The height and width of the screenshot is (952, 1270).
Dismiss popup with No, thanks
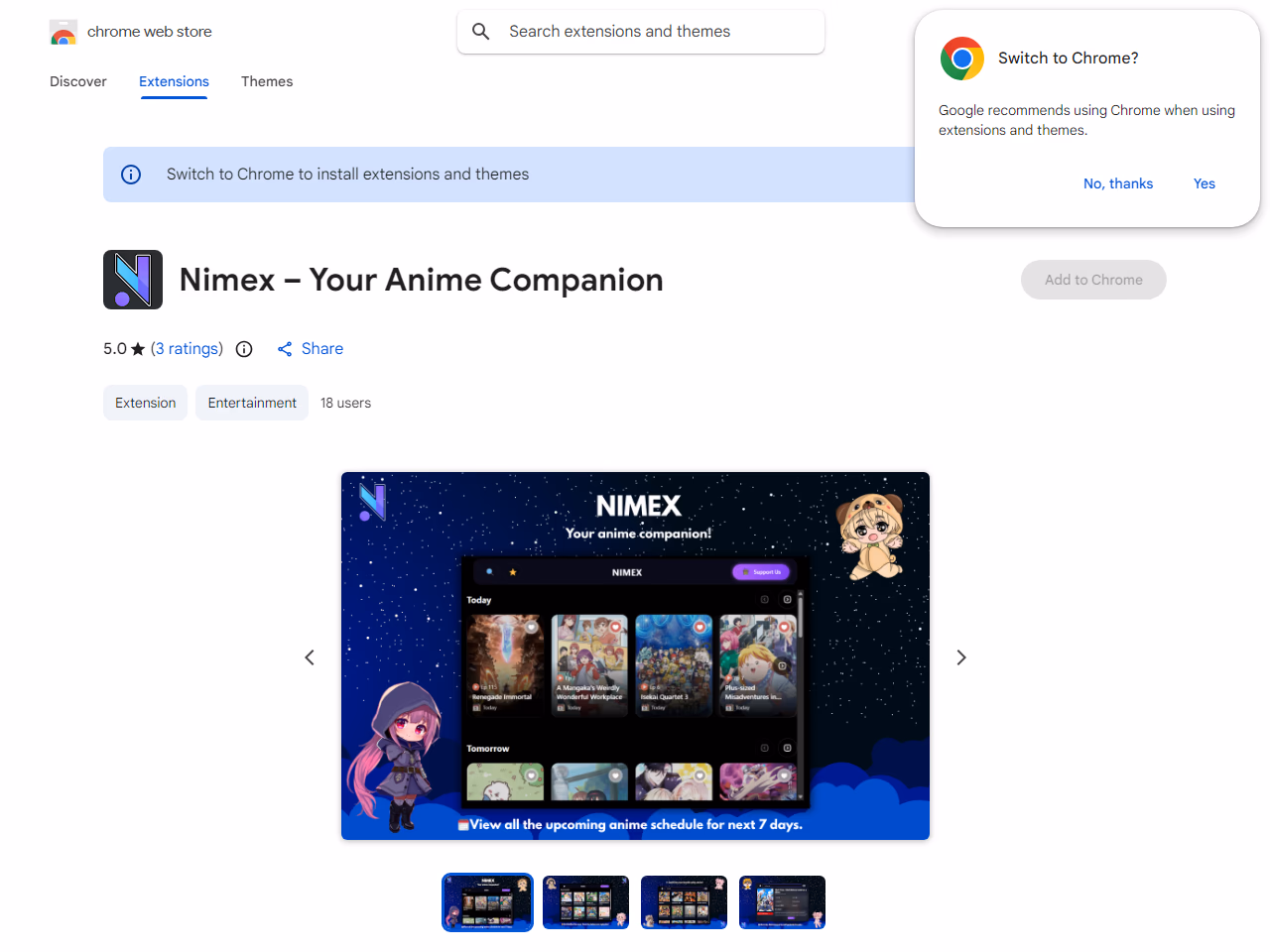tap(1117, 183)
